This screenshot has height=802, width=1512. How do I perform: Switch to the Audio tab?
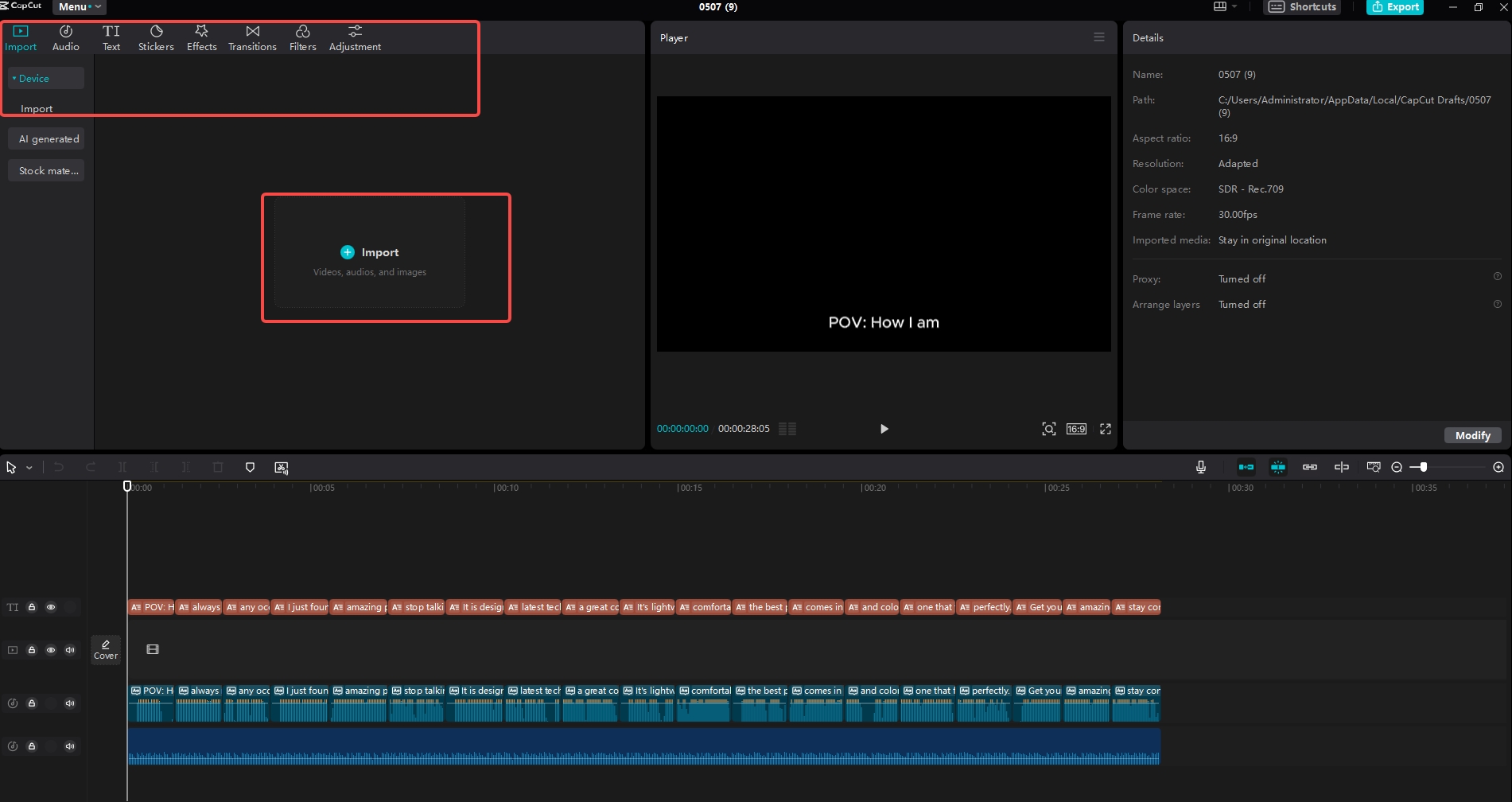[65, 37]
